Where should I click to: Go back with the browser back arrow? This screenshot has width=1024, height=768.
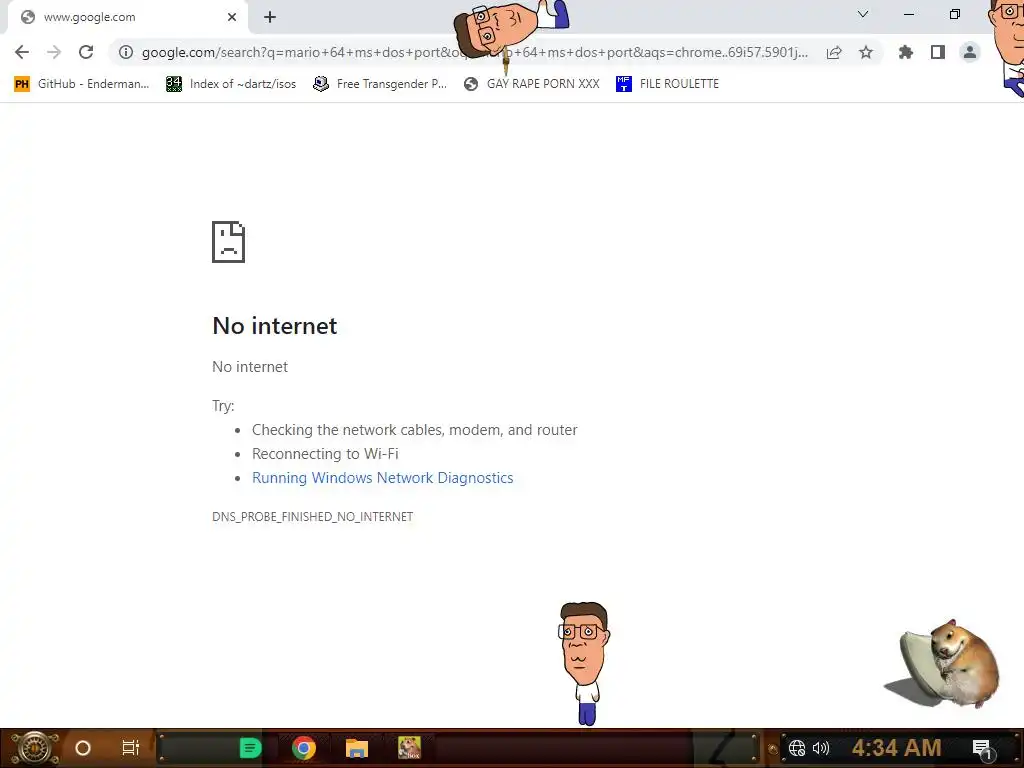pos(22,52)
